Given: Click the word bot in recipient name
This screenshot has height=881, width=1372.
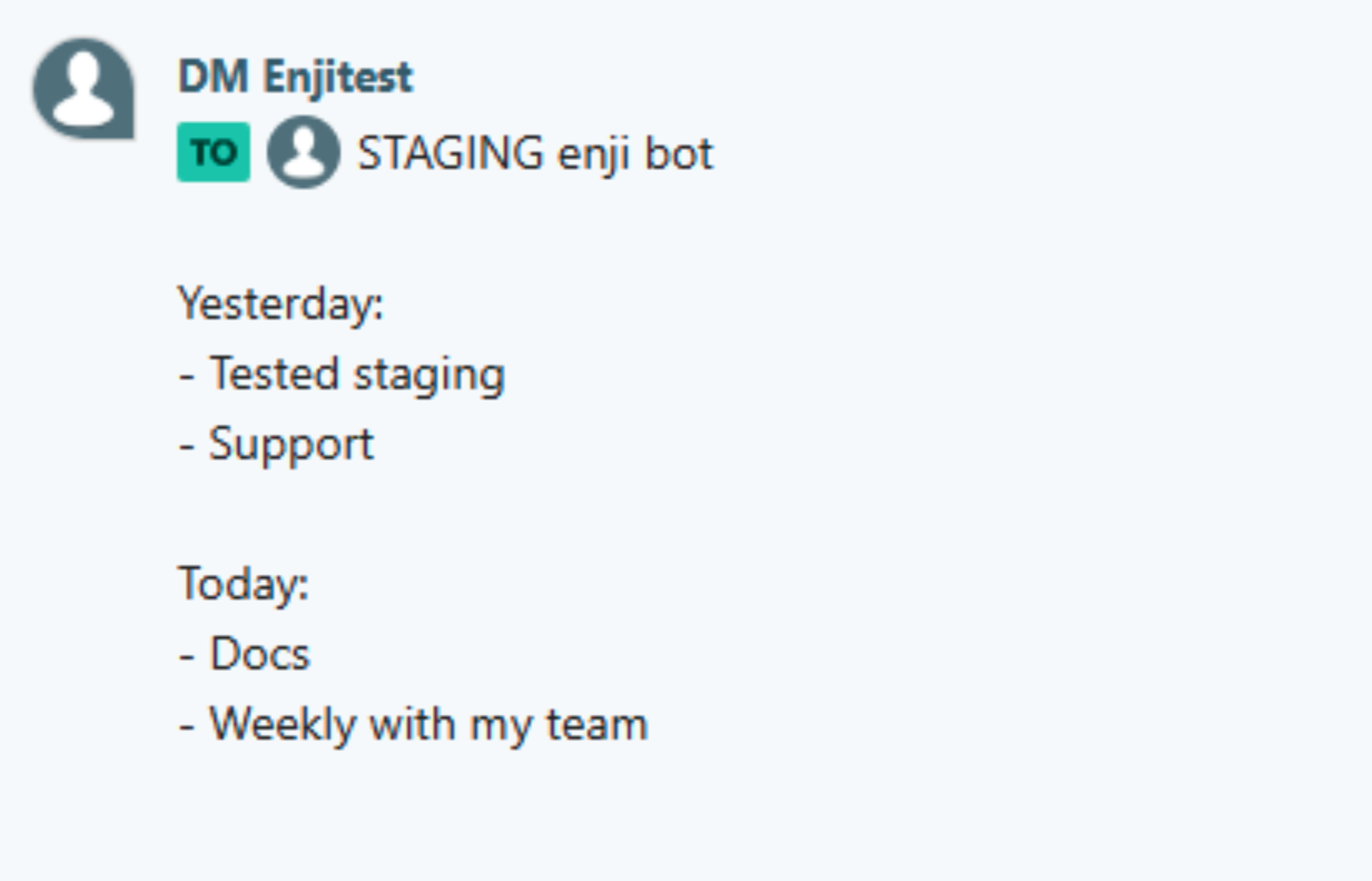Looking at the screenshot, I should (679, 153).
